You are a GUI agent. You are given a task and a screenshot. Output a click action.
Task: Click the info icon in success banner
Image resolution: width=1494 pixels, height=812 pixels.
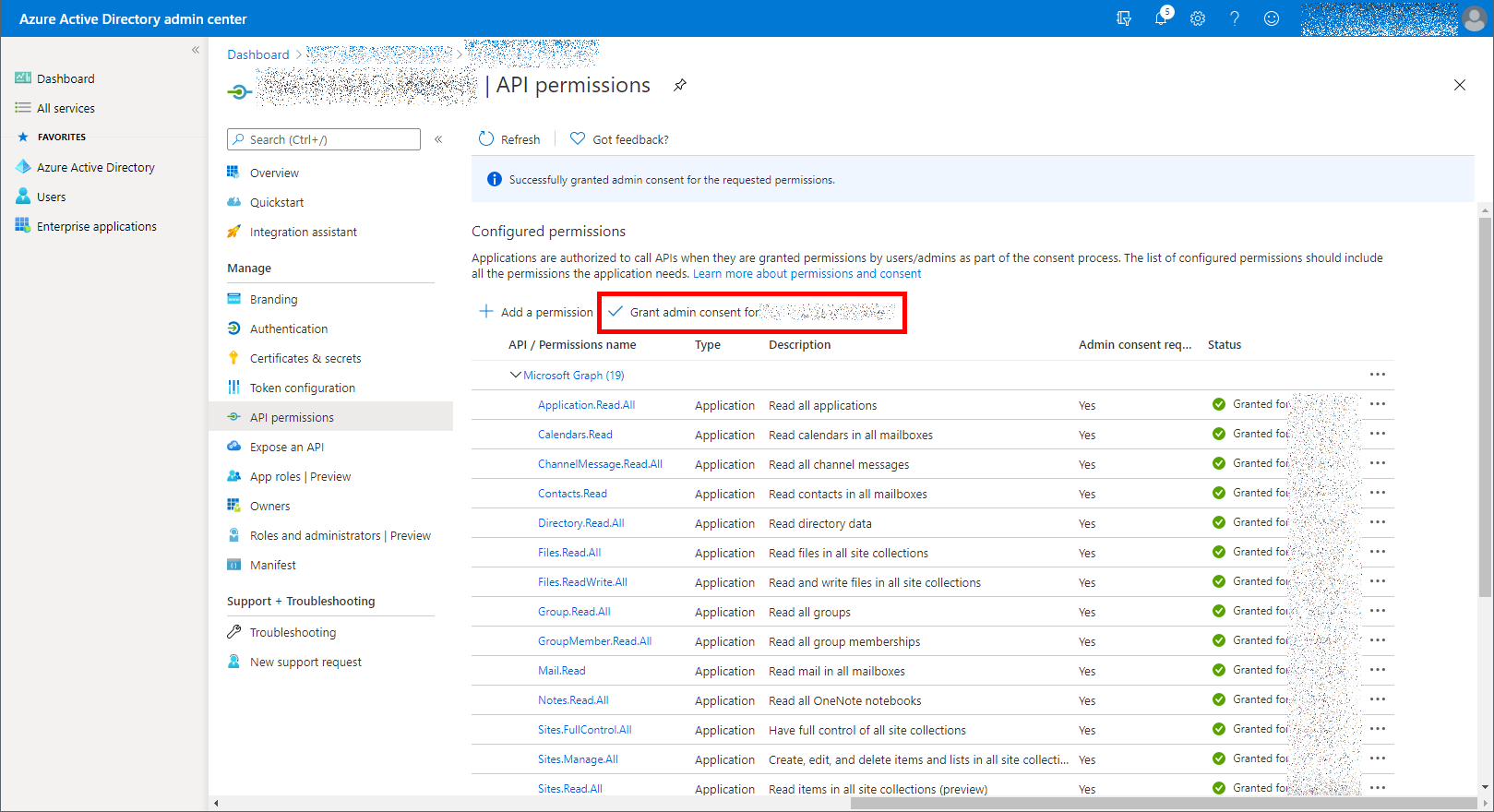(x=495, y=179)
